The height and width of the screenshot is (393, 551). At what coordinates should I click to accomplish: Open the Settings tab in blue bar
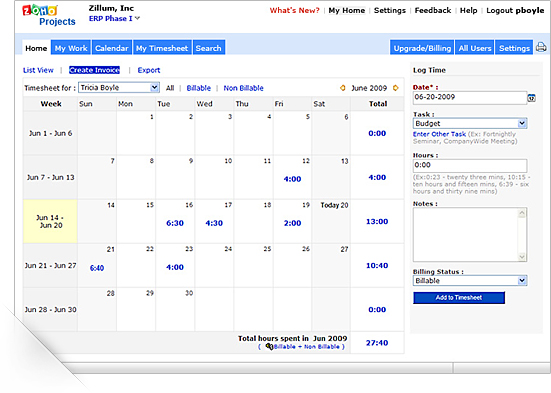tap(514, 48)
